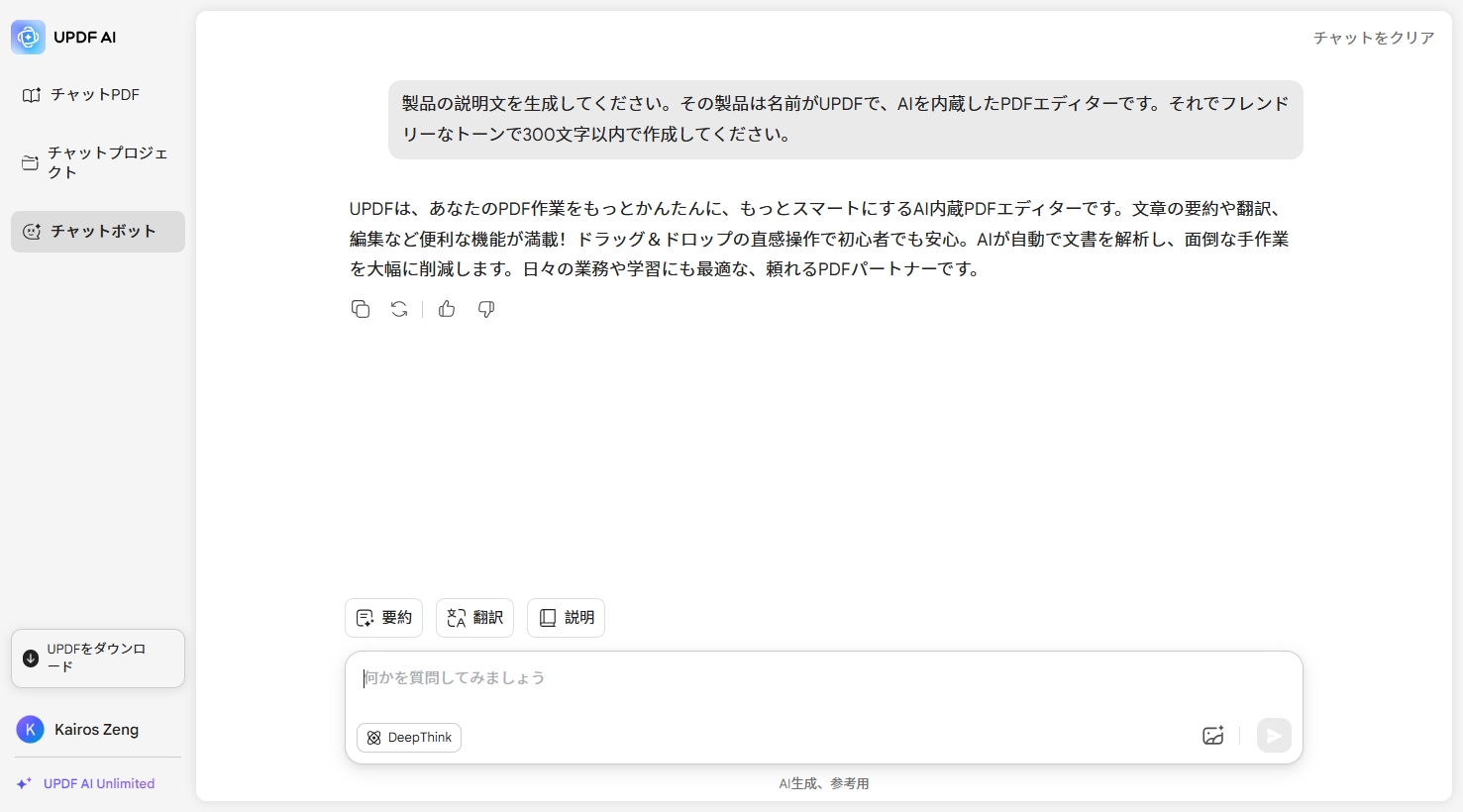Like the response with thumbs up

[x=447, y=309]
